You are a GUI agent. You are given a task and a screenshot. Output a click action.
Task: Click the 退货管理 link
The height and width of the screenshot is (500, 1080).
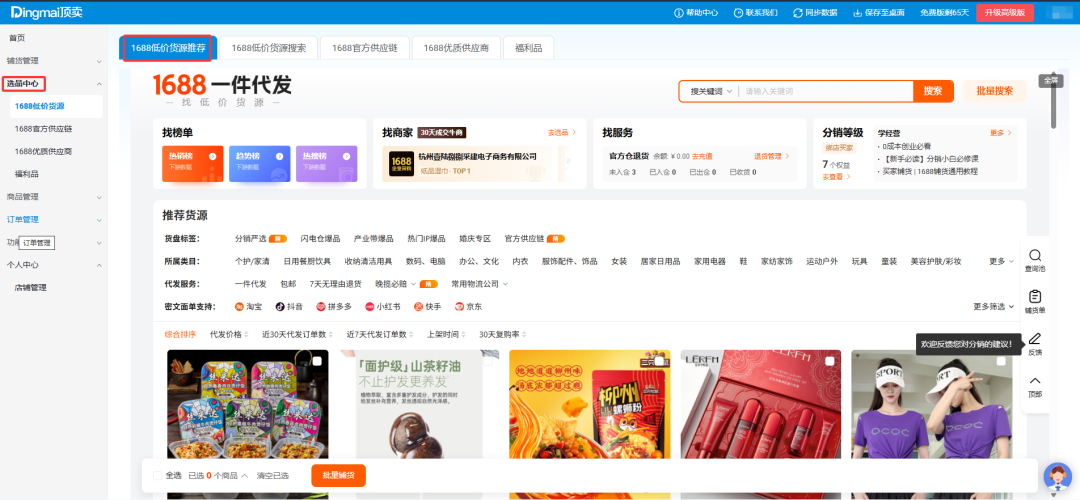(771, 156)
